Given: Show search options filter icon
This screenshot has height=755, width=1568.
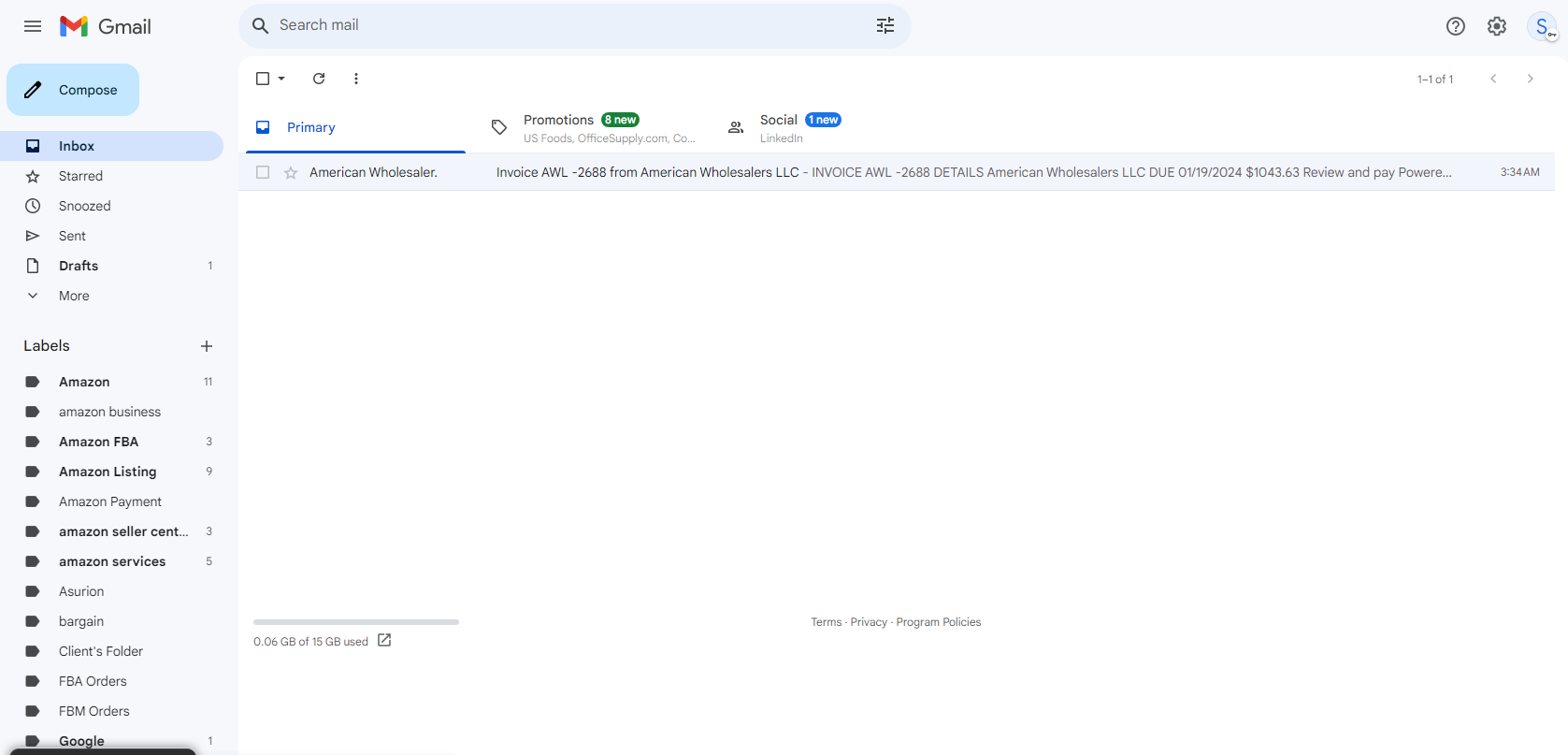Looking at the screenshot, I should 885,25.
